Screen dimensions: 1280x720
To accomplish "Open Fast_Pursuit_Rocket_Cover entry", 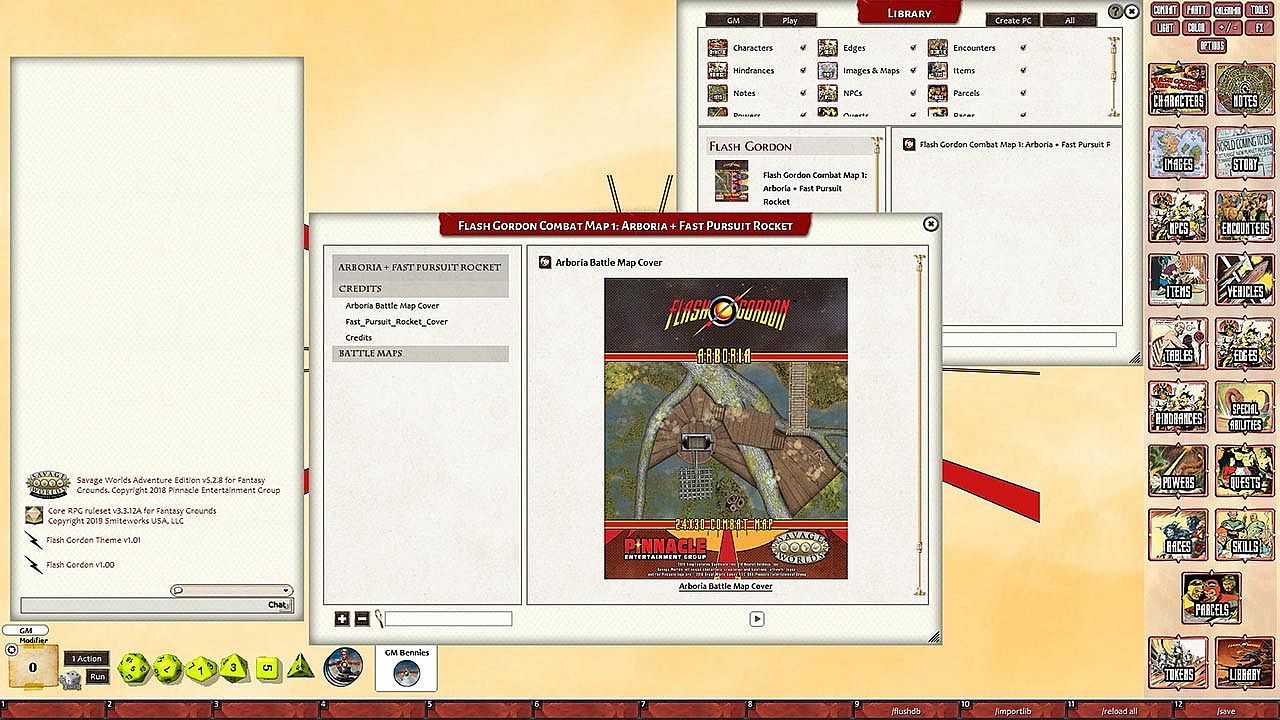I will tap(396, 322).
